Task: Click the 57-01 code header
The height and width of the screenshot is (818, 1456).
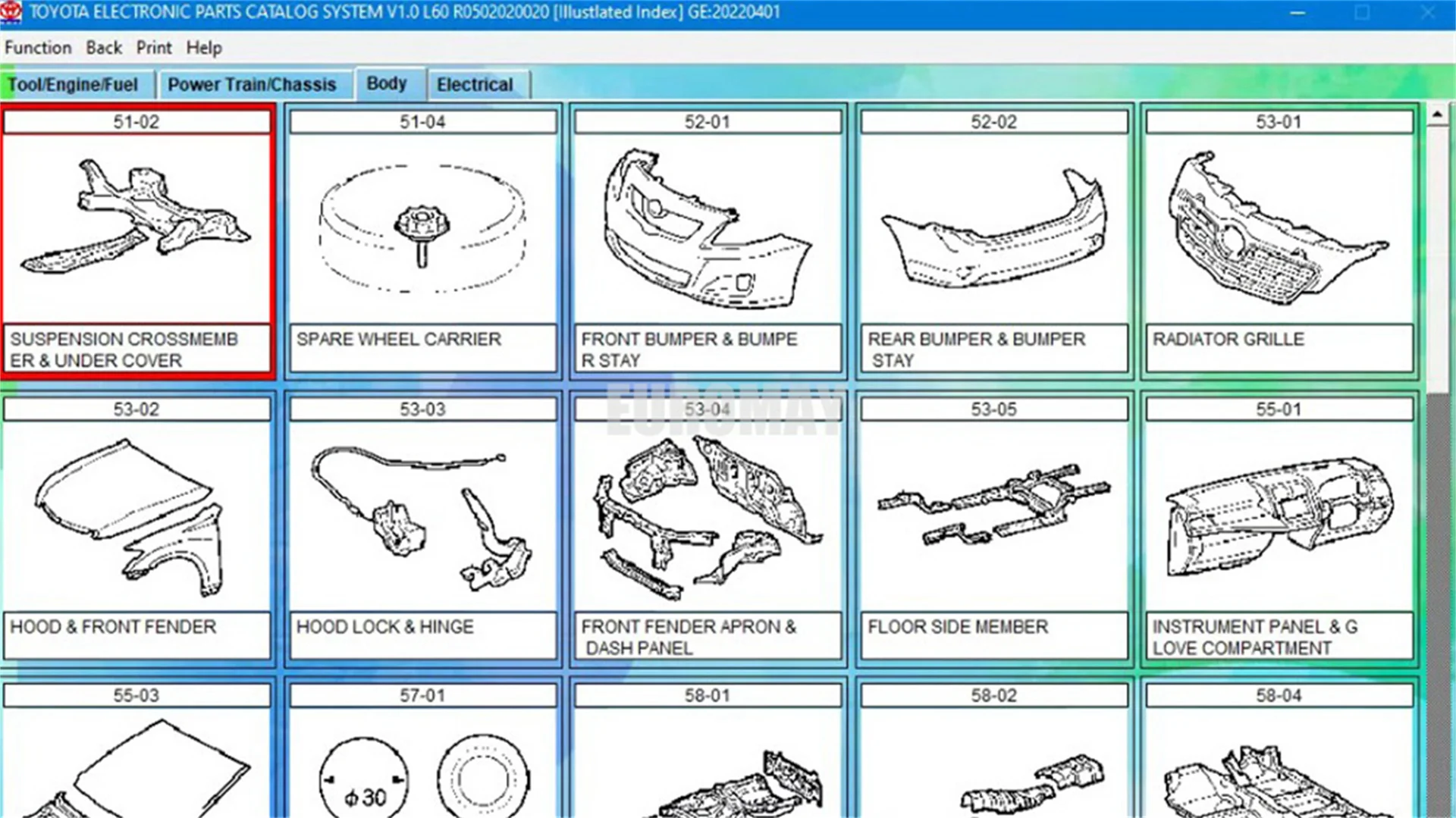Action: (423, 696)
